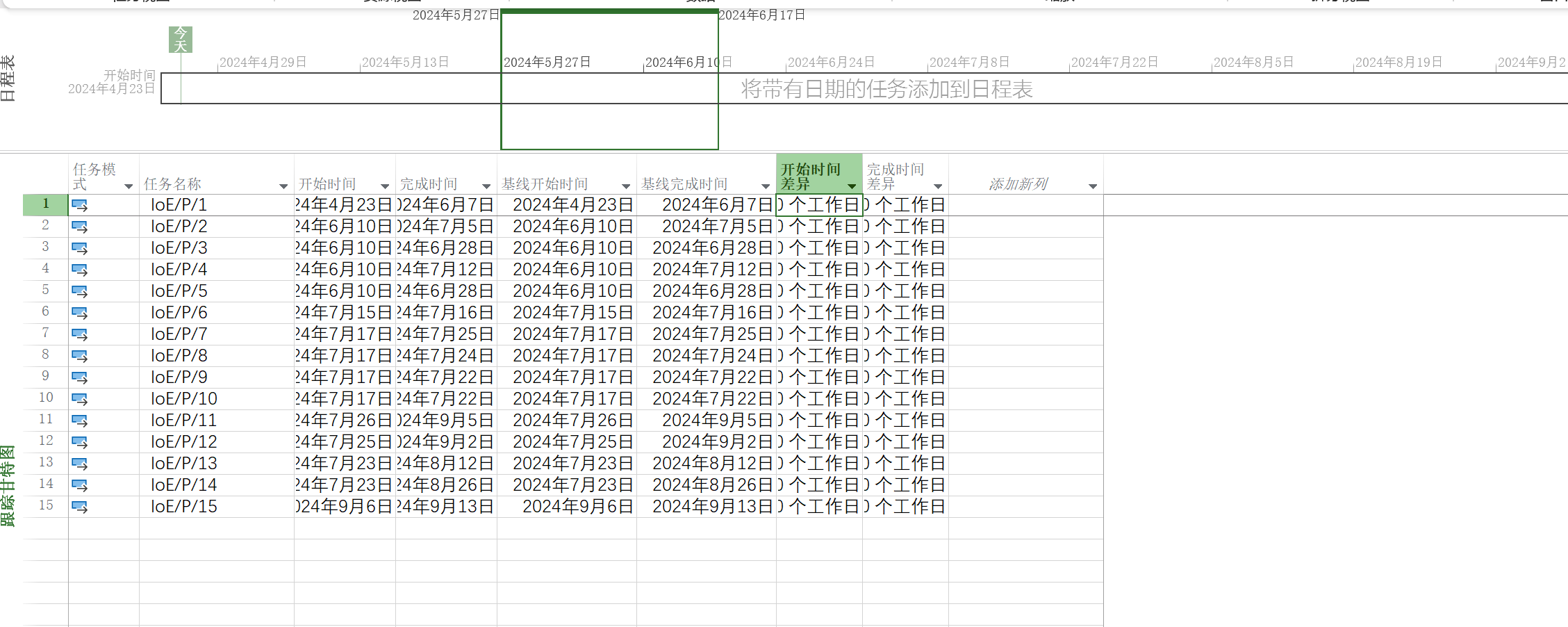1568x627 pixels.
Task: Click task mode icon for IoE/P/5
Action: pyautogui.click(x=80, y=292)
